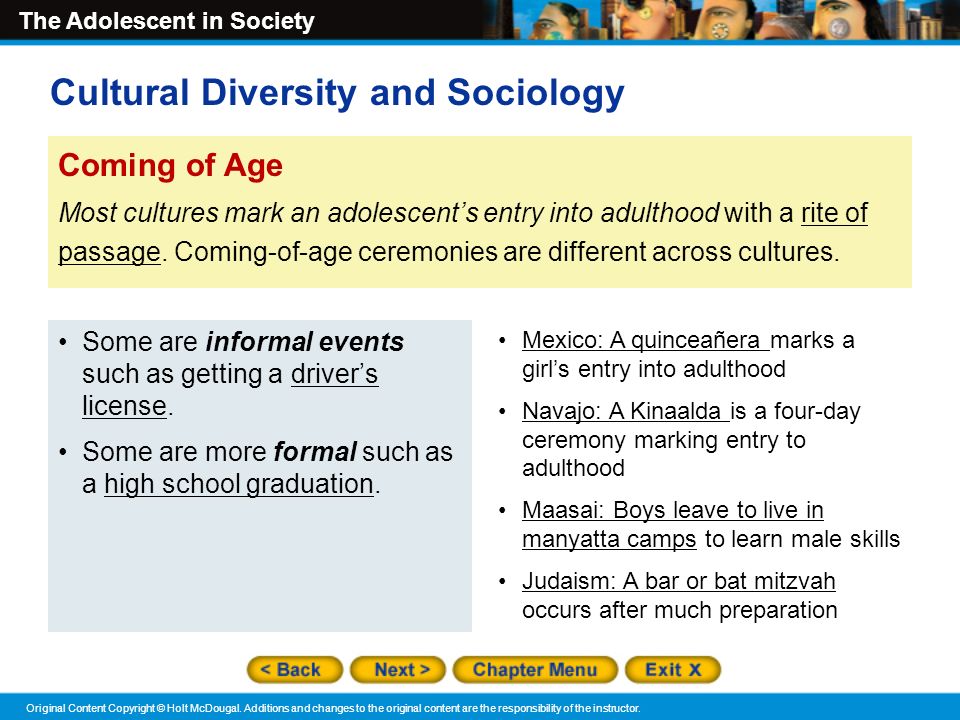Click "girl's entry into adulthood" text
The image size is (960, 720).
pos(653,369)
